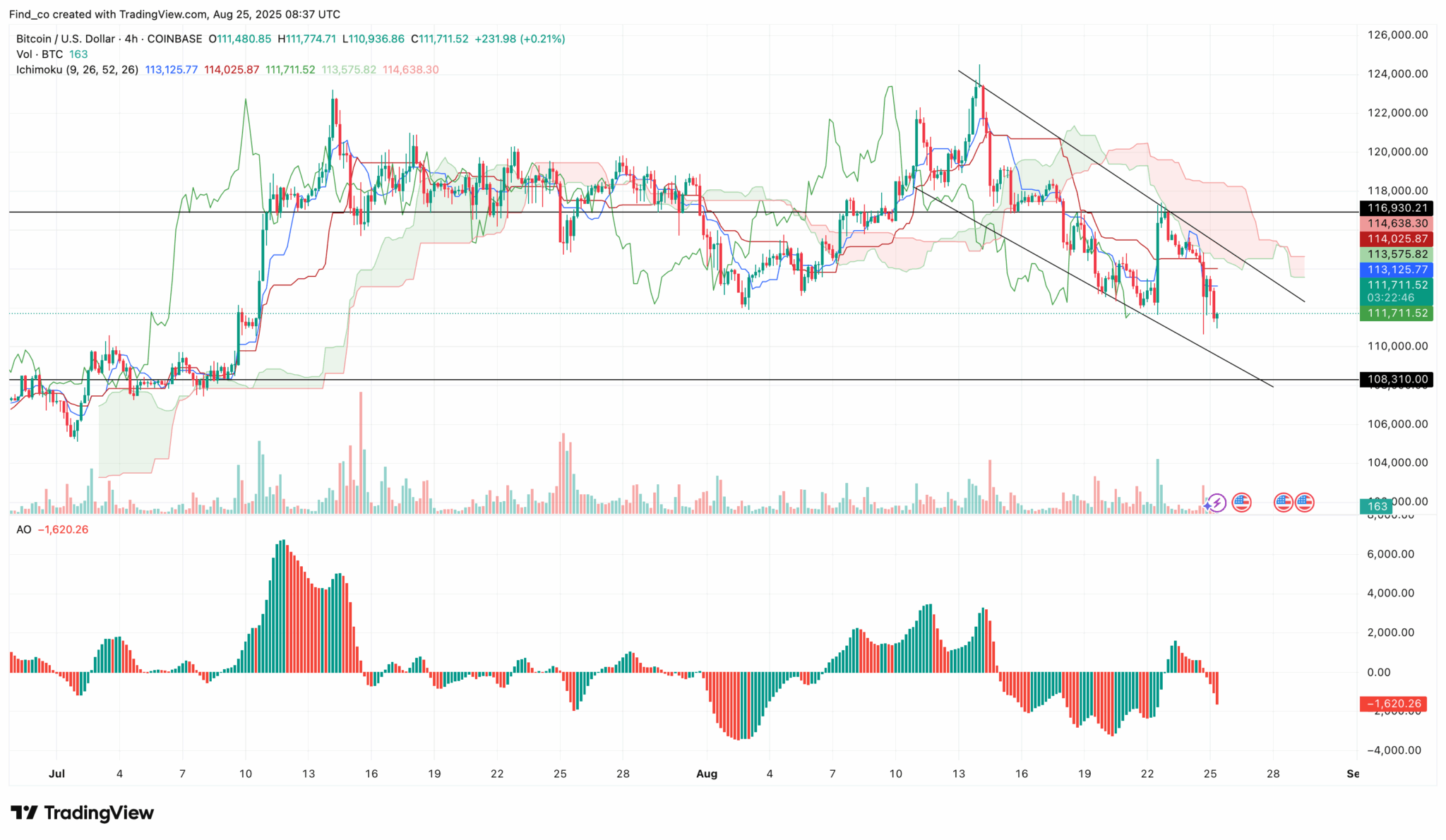The width and height of the screenshot is (1446, 840).
Task: Click the red -1,620.26 AO value label
Action: 1393,704
